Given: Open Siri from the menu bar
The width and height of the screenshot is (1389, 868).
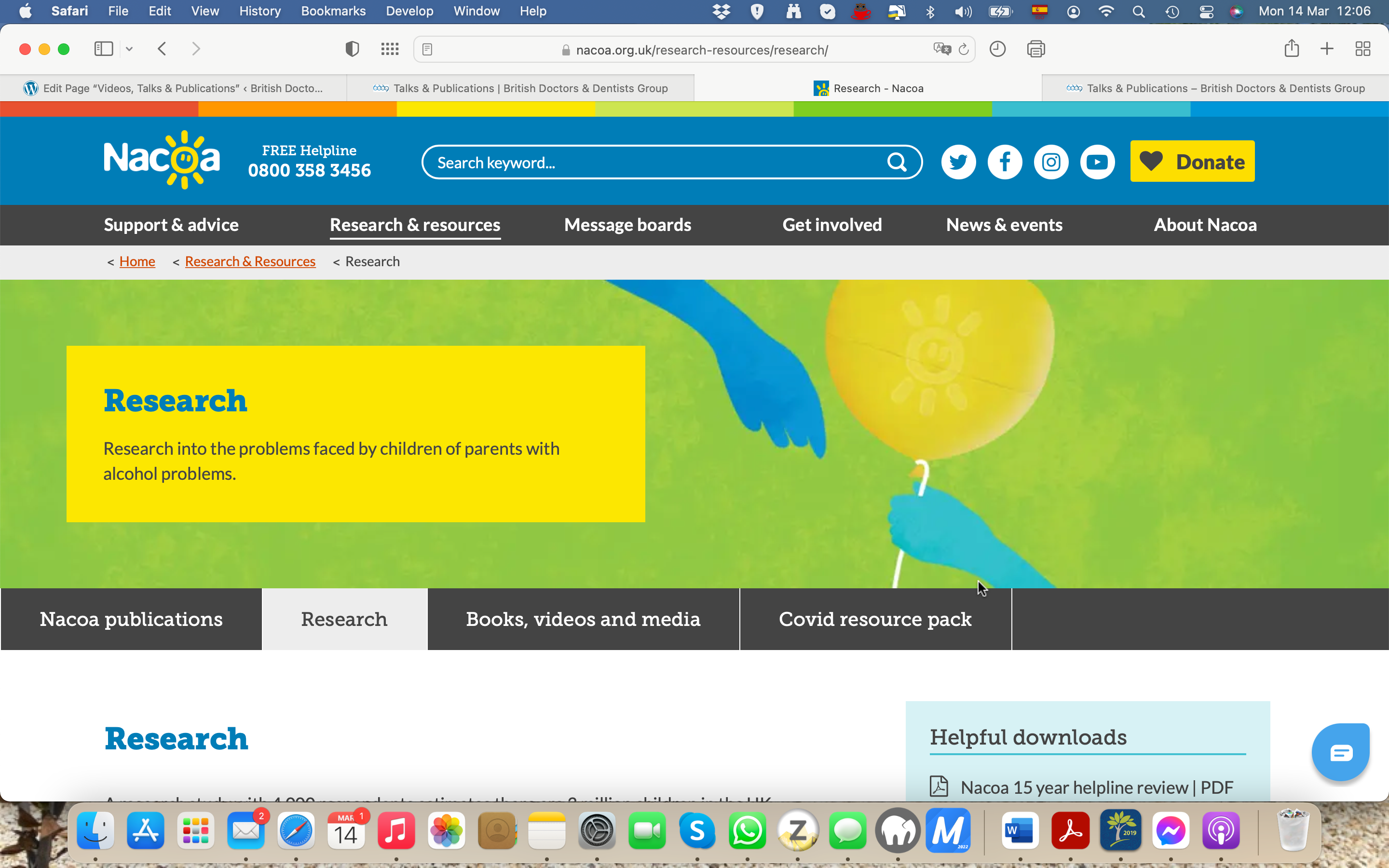Looking at the screenshot, I should click(1236, 12).
